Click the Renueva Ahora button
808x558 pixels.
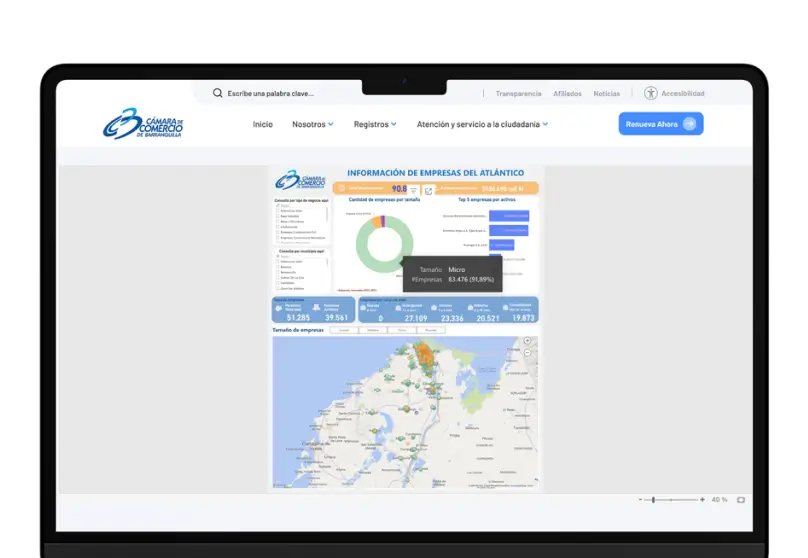[x=661, y=124]
